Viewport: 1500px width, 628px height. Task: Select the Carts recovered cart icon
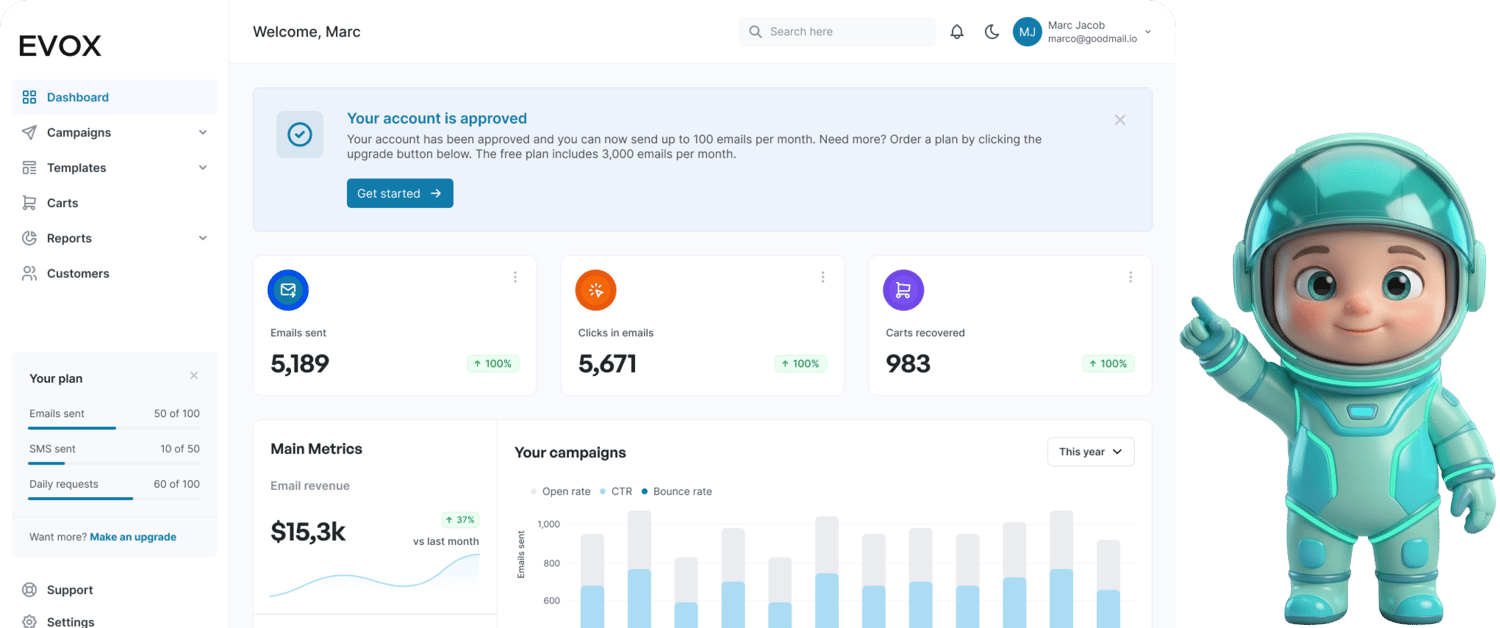pos(903,290)
